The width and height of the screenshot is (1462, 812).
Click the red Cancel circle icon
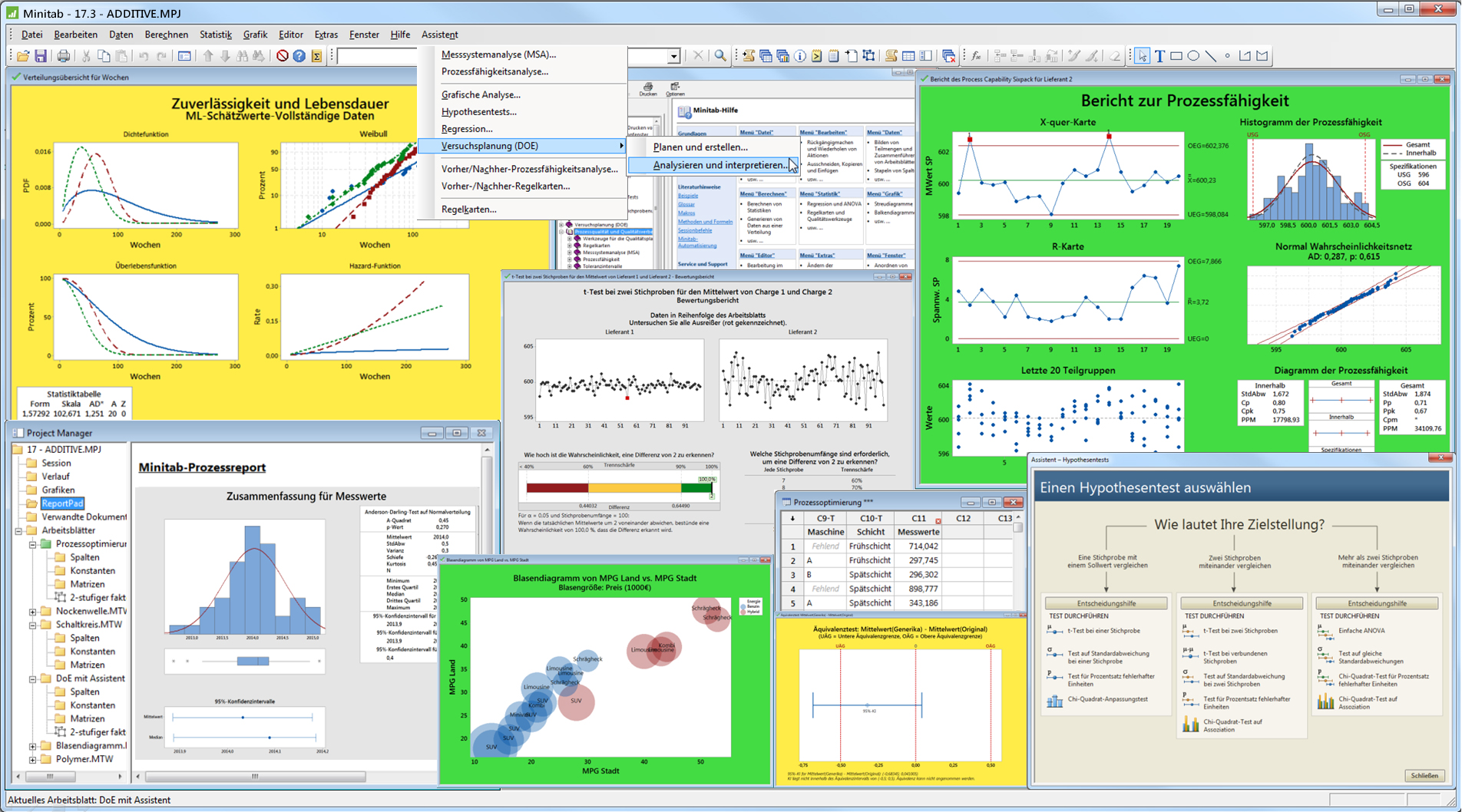coord(283,56)
